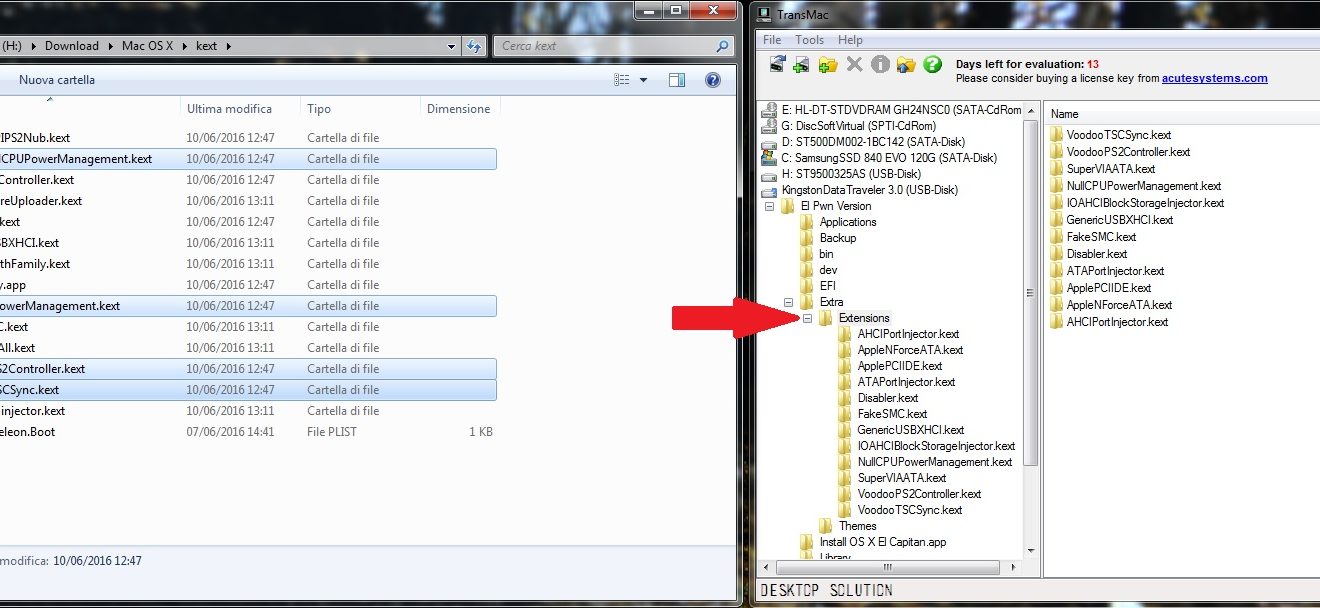Screen dimensions: 1320x608
Task: Sort files by Ultima modifica column
Action: [x=229, y=109]
